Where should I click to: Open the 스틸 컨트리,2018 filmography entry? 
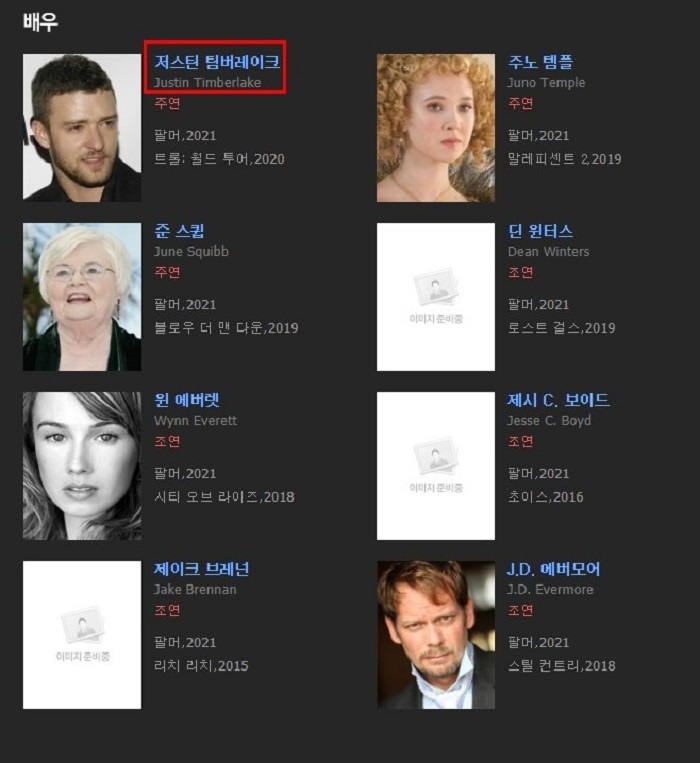(x=561, y=666)
